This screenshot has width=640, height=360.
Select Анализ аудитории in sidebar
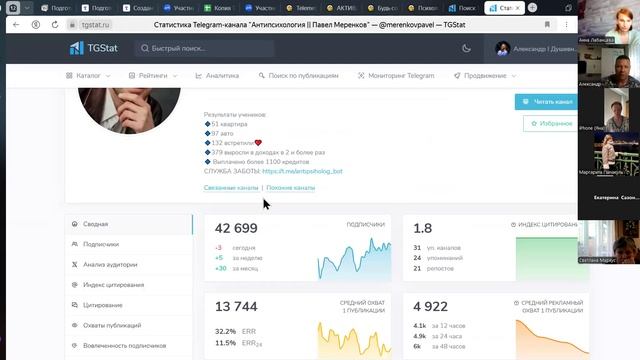[x=129, y=264]
